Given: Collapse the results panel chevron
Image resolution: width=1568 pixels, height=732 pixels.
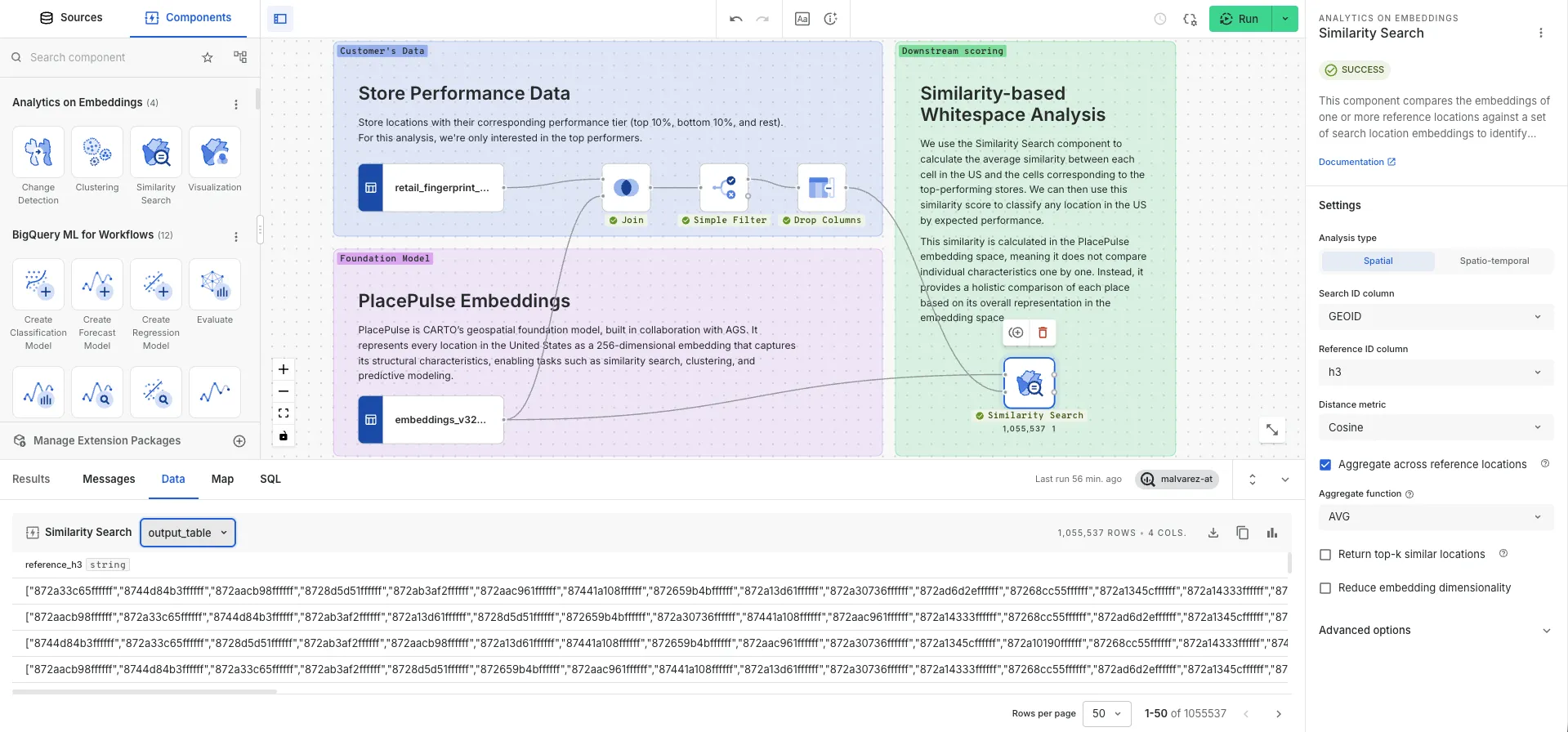Looking at the screenshot, I should tap(1285, 480).
